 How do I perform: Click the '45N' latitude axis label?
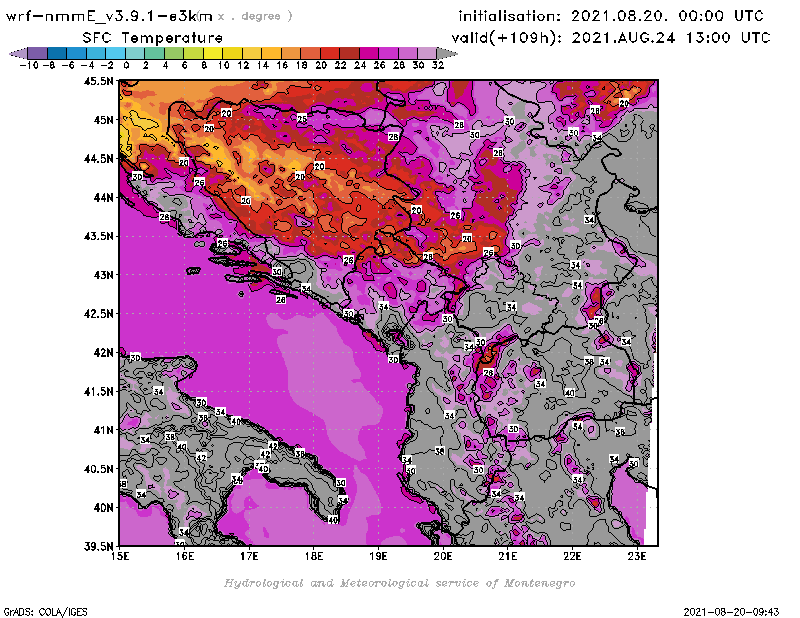tap(103, 120)
